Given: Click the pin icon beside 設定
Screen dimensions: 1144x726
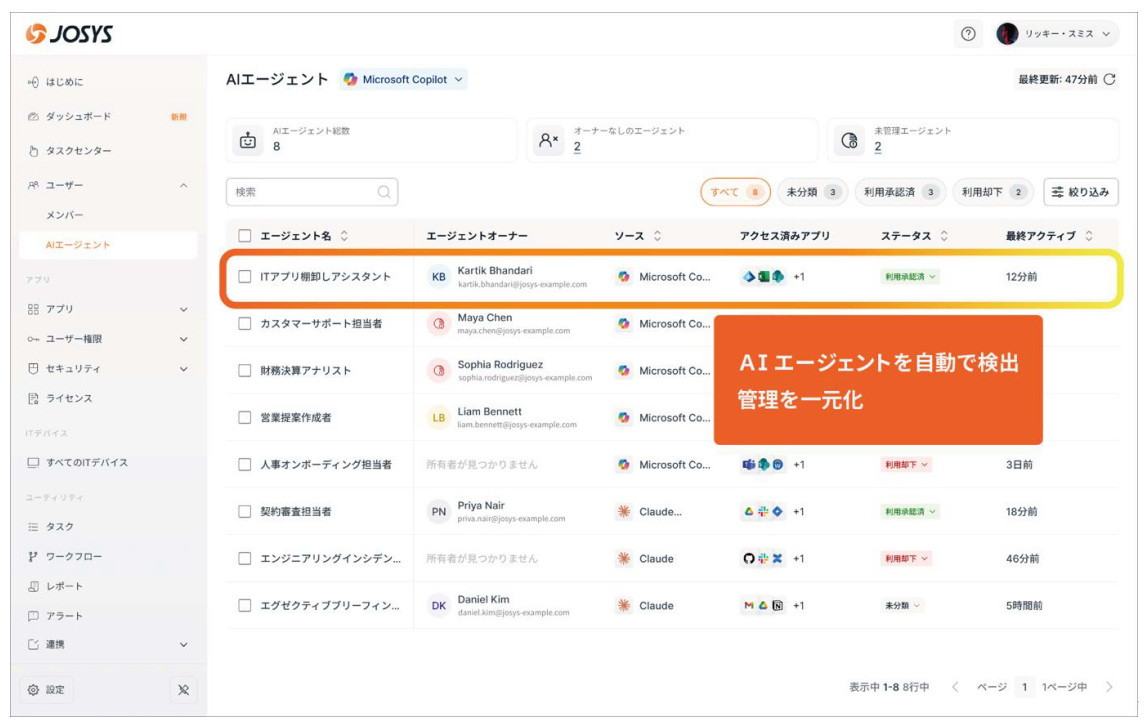Looking at the screenshot, I should (x=183, y=690).
